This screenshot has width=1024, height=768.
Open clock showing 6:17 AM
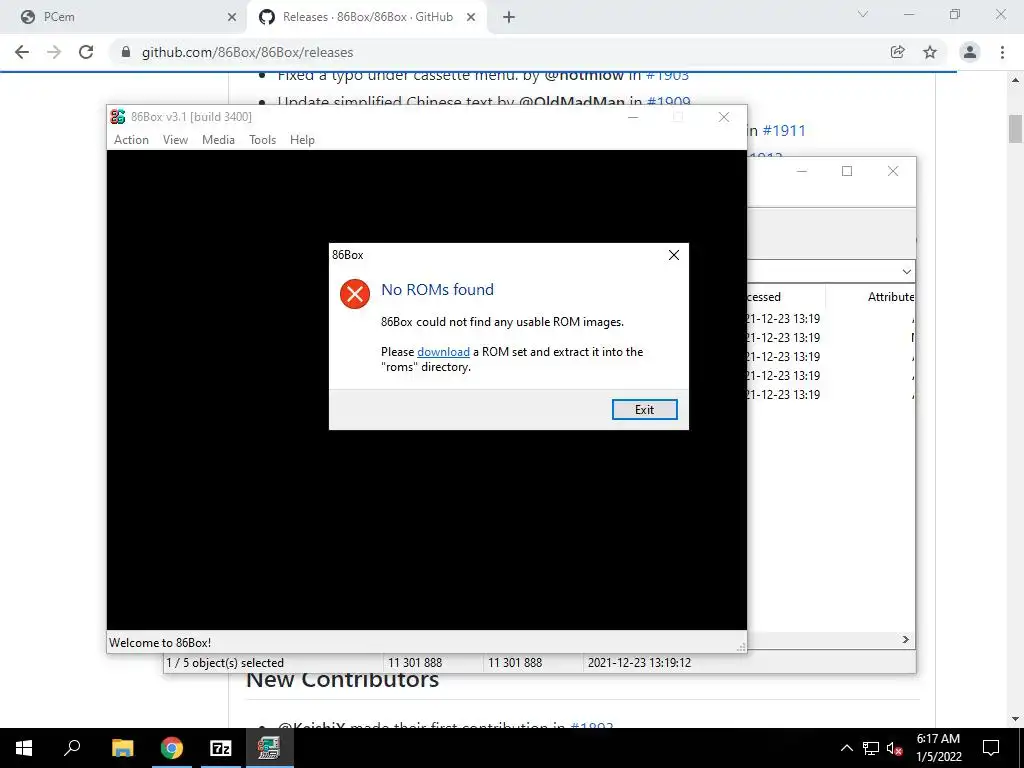[x=938, y=748]
